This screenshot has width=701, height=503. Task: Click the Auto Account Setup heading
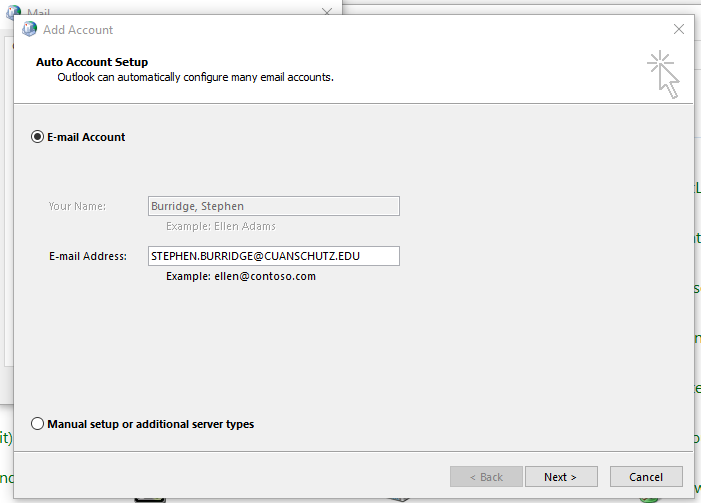92,62
